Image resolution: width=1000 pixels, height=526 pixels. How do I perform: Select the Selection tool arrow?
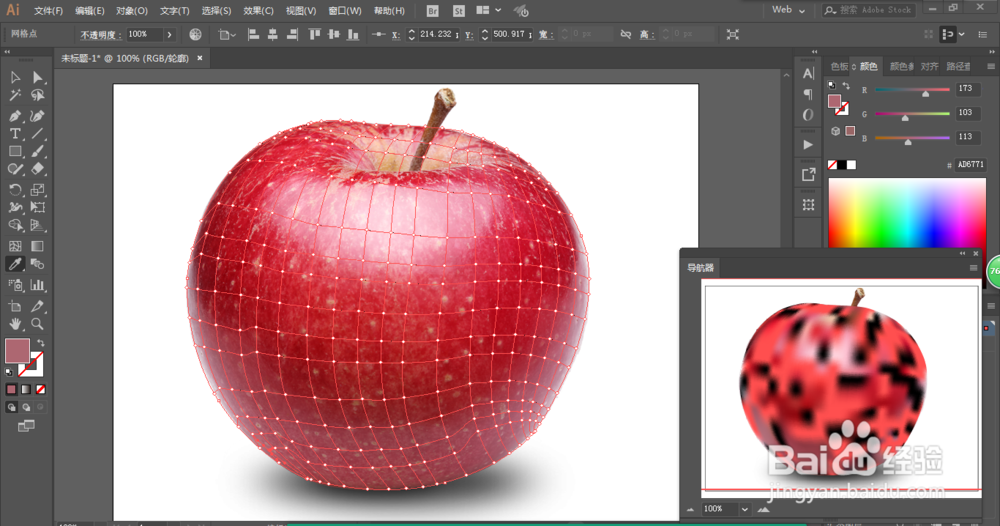pyautogui.click(x=15, y=78)
